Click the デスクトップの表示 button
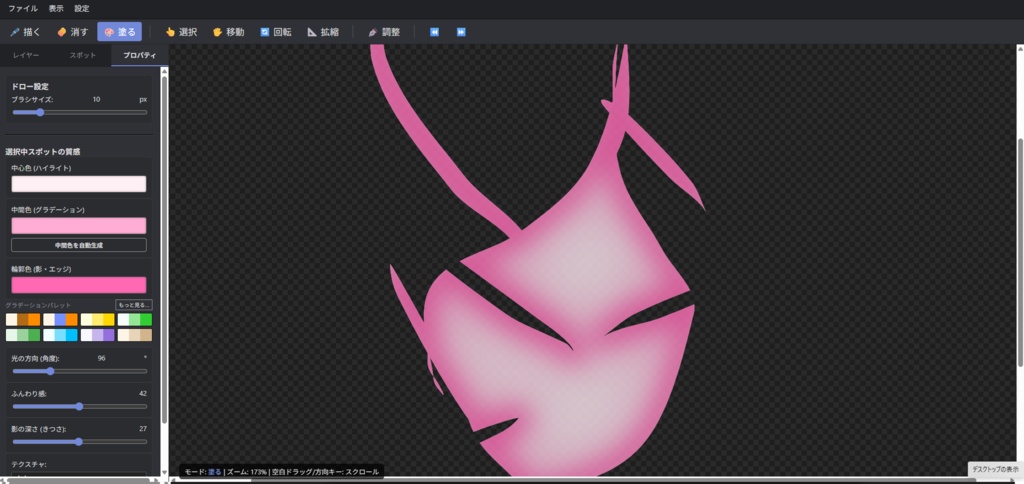Viewport: 1024px width, 484px height. (x=995, y=469)
